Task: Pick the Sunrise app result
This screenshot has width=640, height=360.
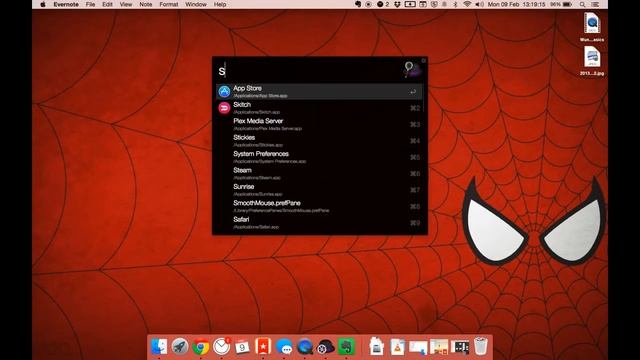Action: pos(320,190)
